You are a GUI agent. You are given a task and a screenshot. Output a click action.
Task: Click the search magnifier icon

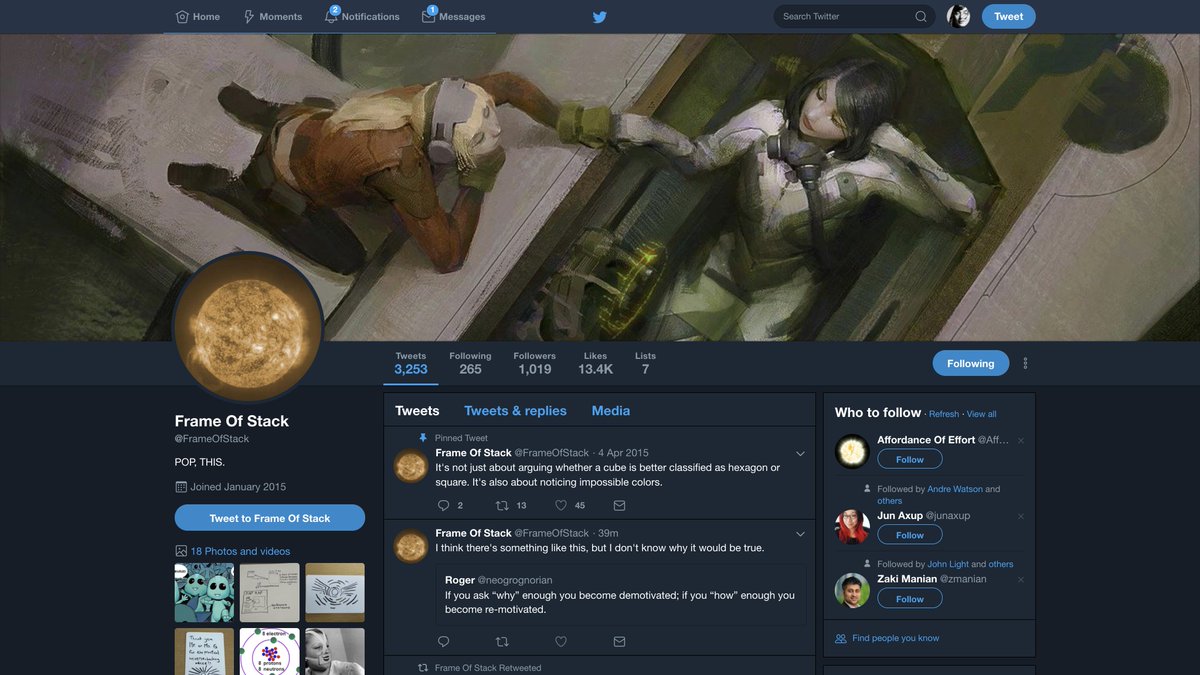point(921,16)
